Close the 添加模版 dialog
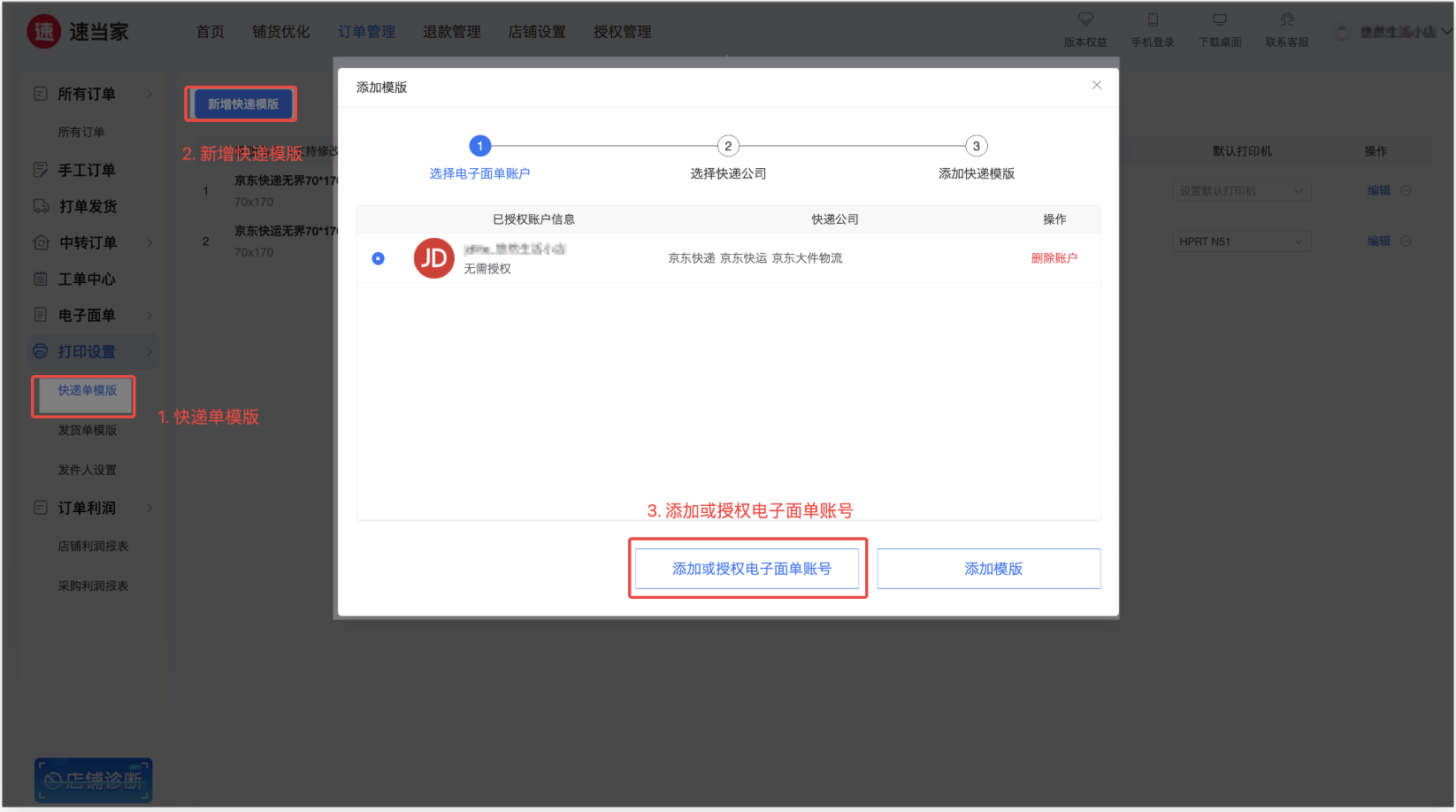The image size is (1456, 812). [x=1097, y=85]
